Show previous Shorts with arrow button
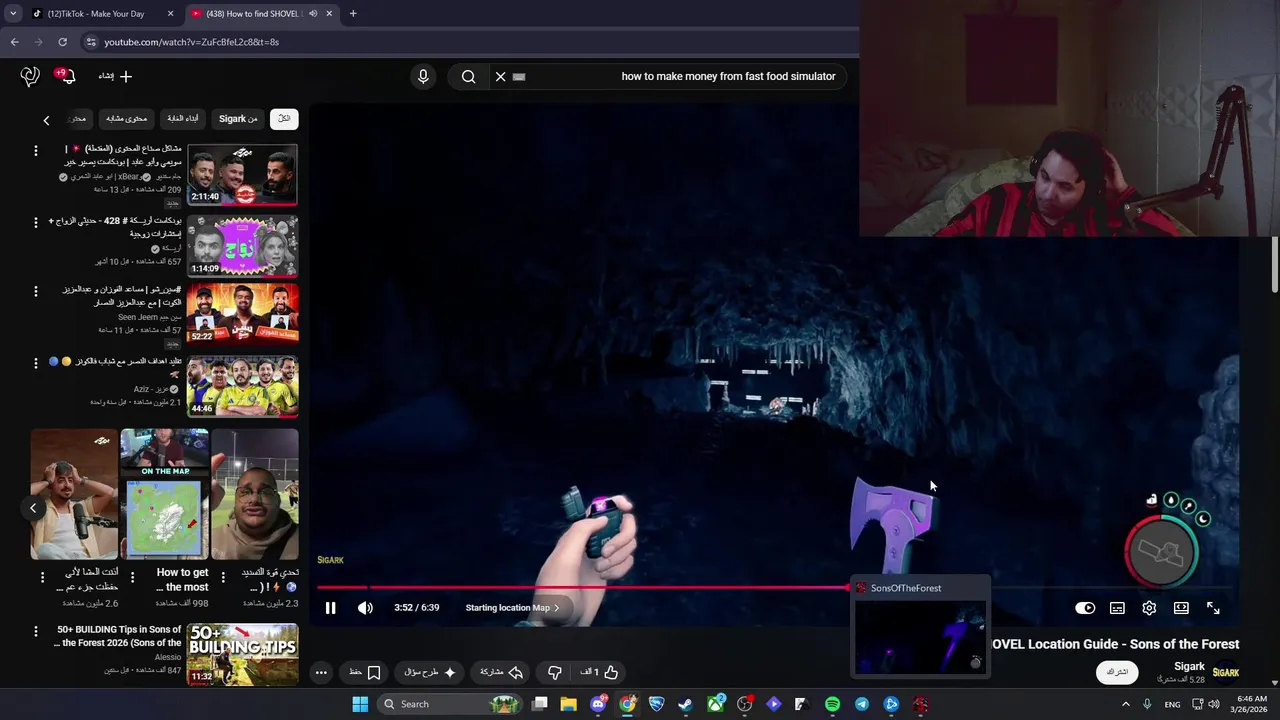This screenshot has height=720, width=1280. (x=33, y=508)
